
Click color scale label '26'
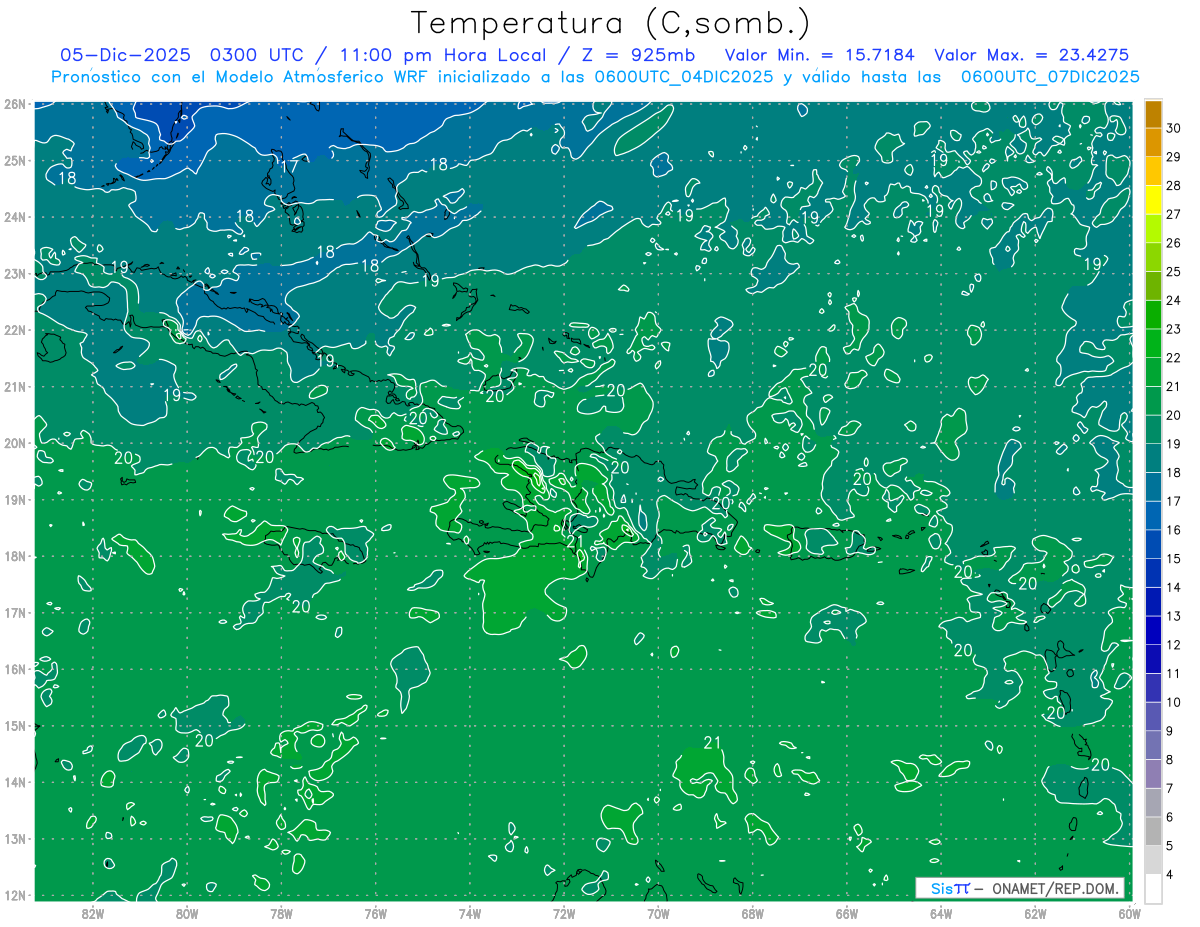point(1173,243)
